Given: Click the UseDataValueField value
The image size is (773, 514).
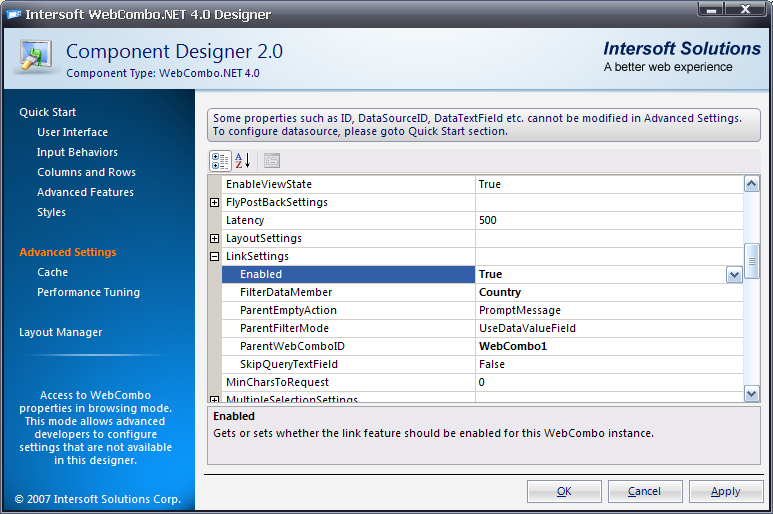Looking at the screenshot, I should click(x=609, y=328).
